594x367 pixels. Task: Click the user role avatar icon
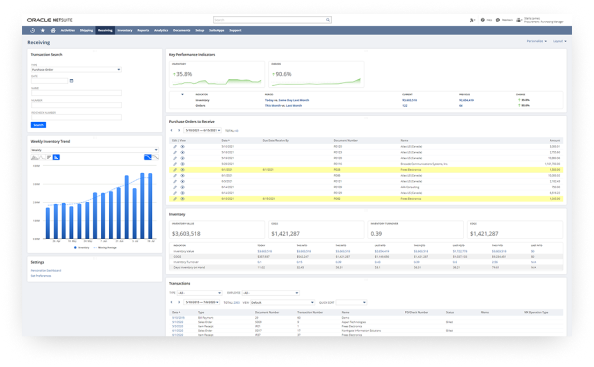pyautogui.click(x=519, y=20)
